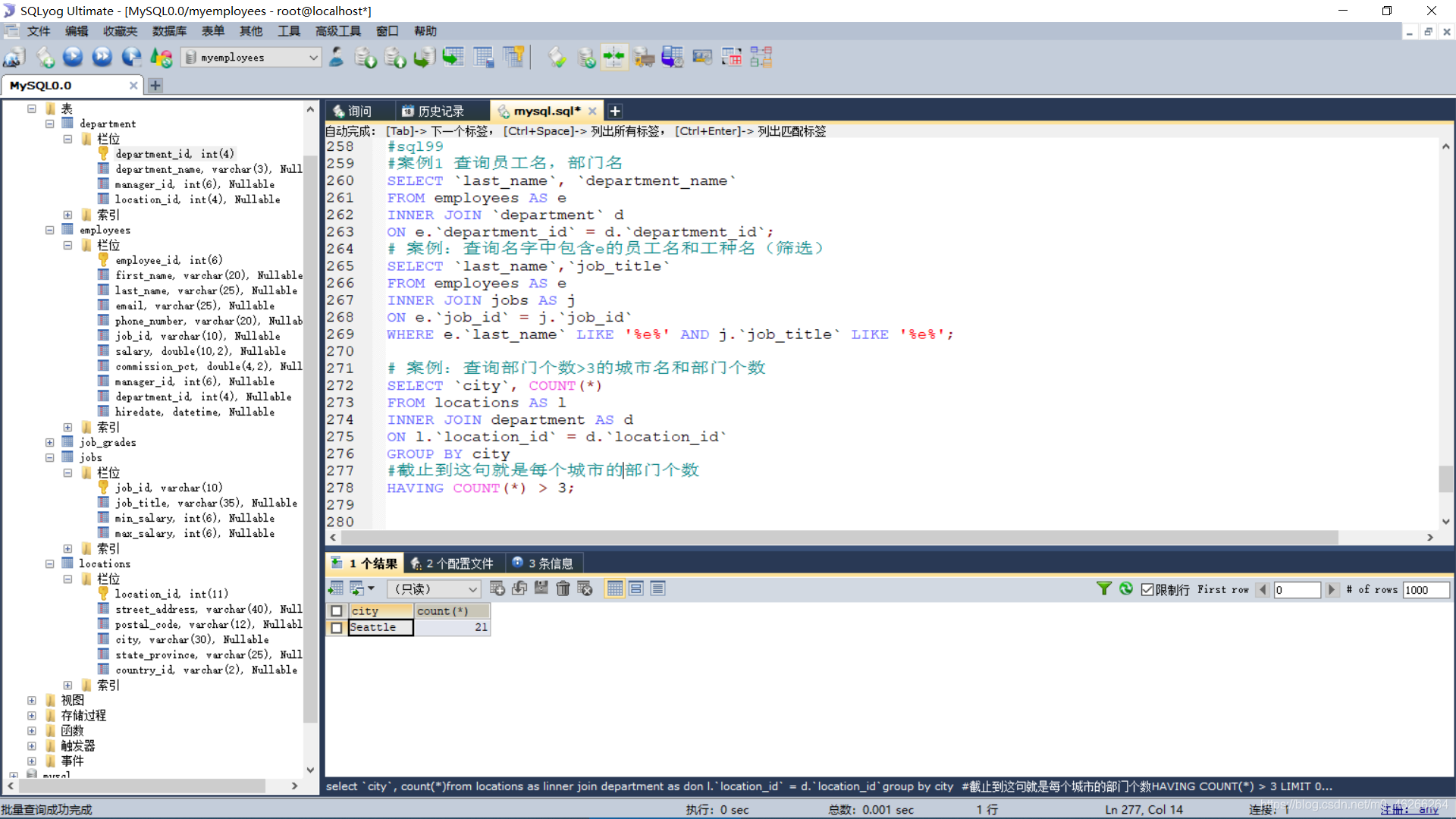Screen dimensions: 1456x819
Task: Click the # of rows input field
Action: (1426, 590)
